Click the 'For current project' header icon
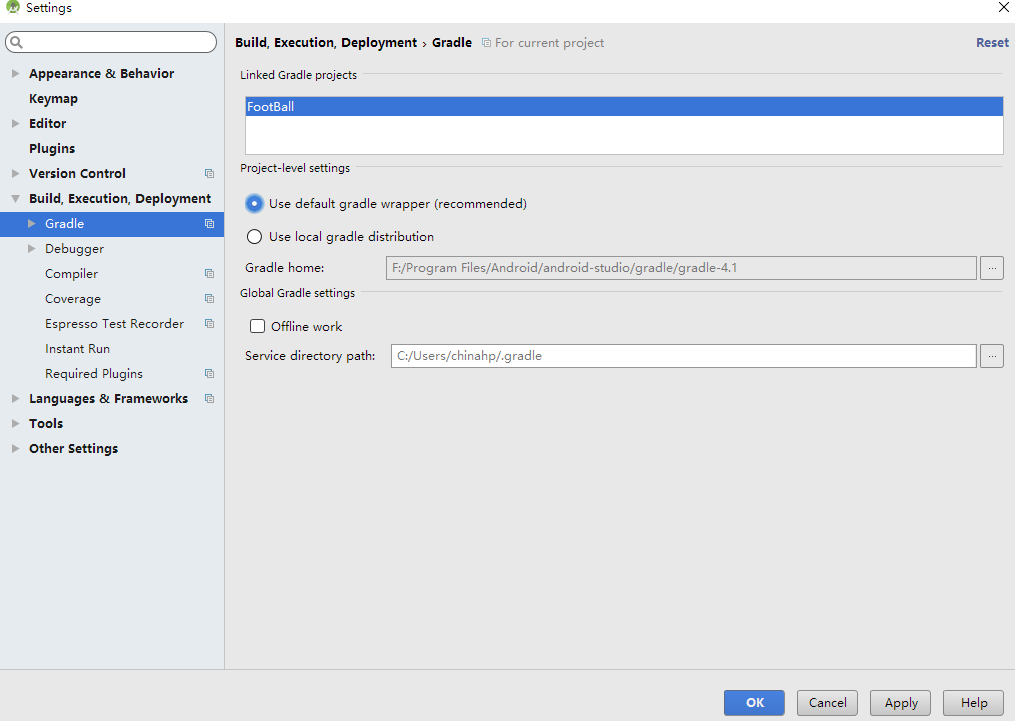This screenshot has height=721, width=1015. click(x=486, y=43)
